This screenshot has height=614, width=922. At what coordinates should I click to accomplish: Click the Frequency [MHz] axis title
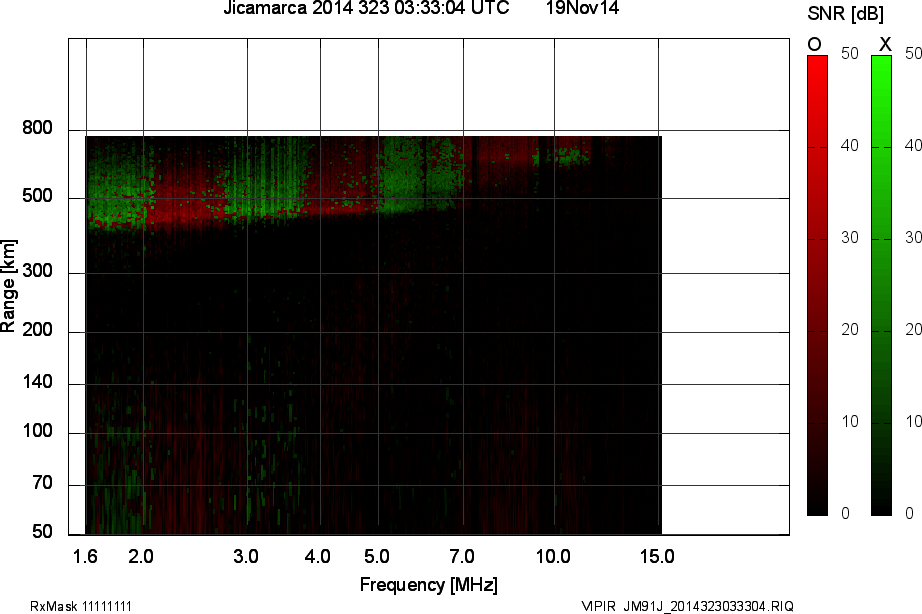(429, 585)
